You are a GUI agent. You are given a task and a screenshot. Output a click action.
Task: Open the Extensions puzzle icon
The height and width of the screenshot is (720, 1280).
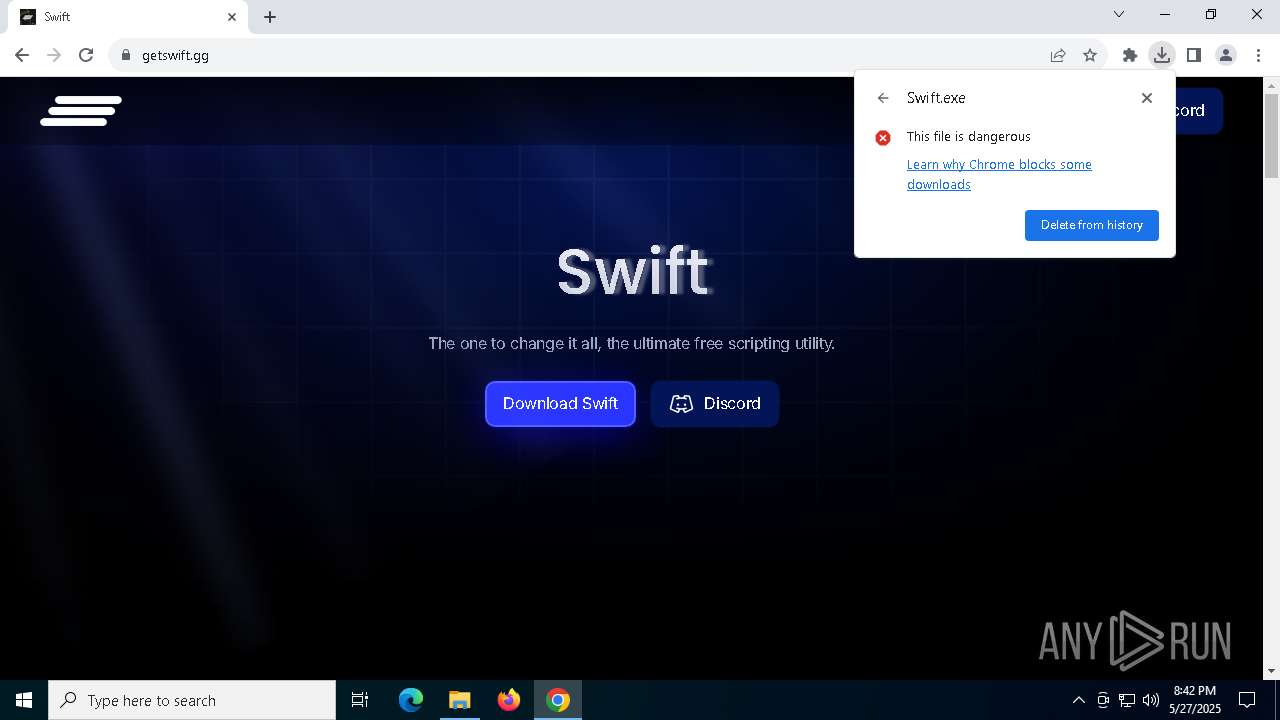pos(1130,55)
